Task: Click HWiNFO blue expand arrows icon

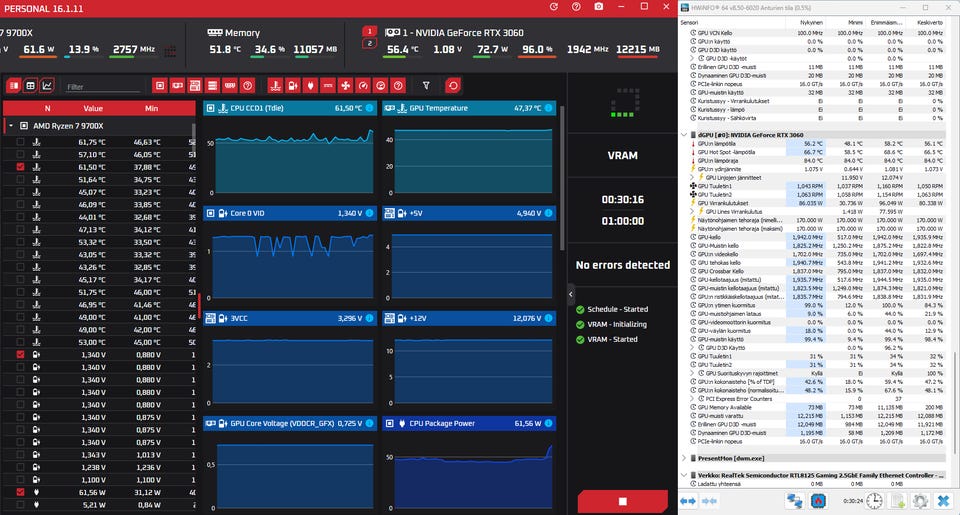Action: coord(688,501)
